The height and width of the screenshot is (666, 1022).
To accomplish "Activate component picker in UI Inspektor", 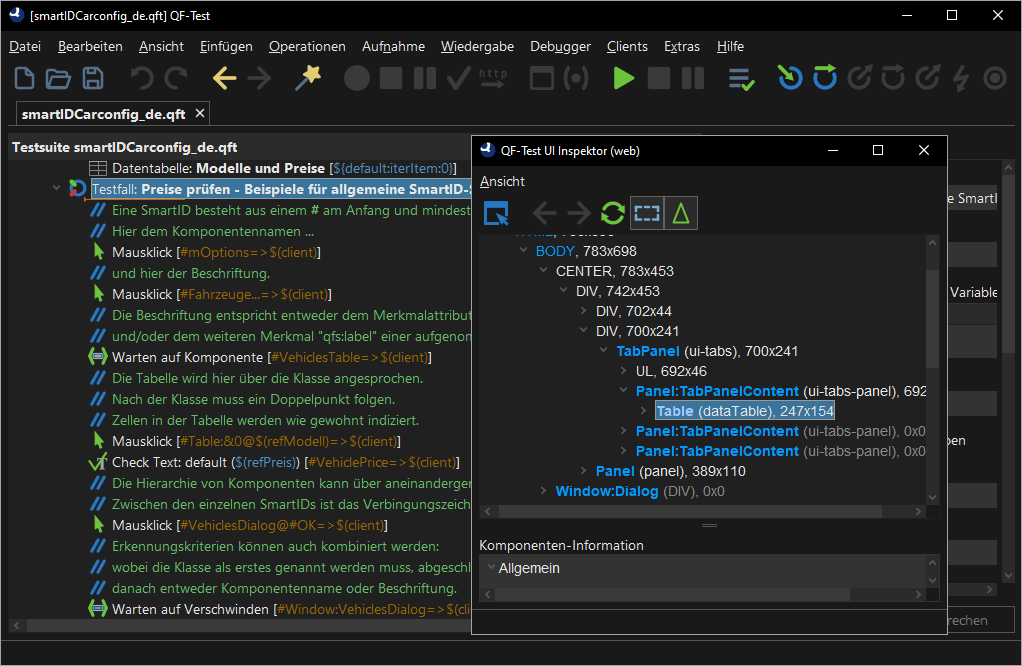I will tap(496, 213).
